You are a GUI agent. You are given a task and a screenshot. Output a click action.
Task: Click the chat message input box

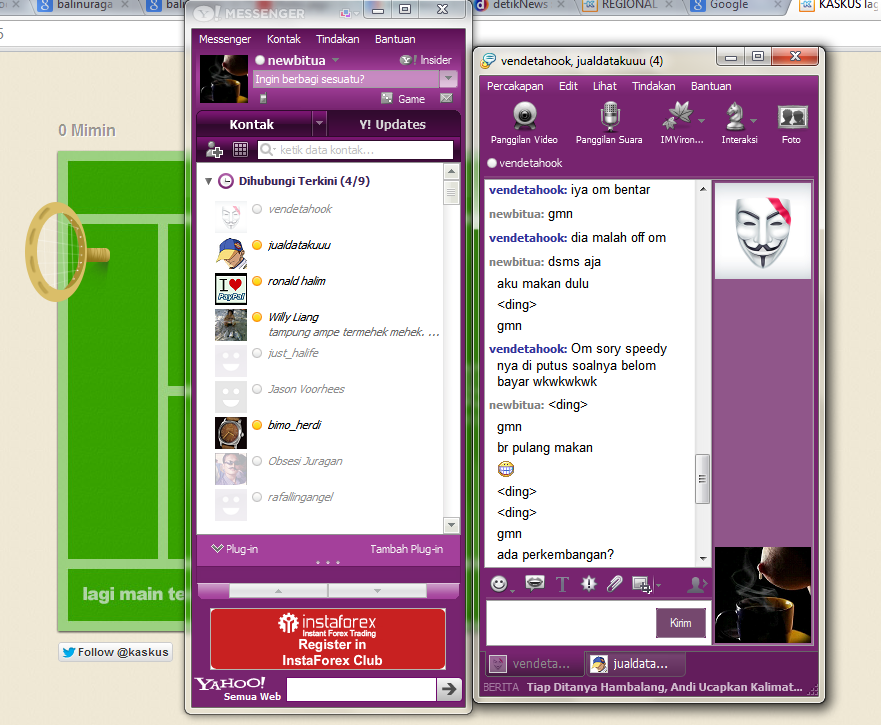point(570,623)
